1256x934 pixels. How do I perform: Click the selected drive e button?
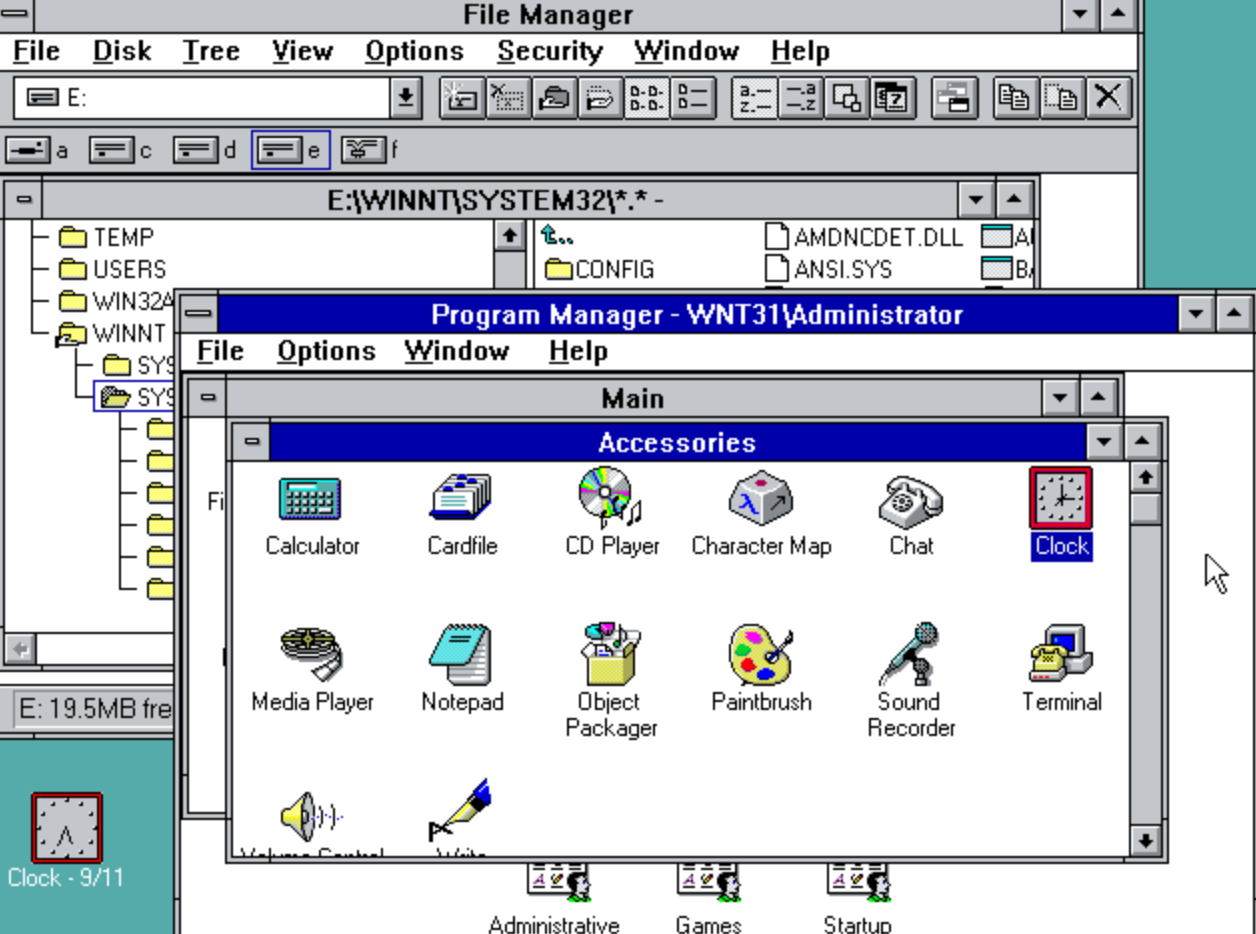(x=290, y=150)
